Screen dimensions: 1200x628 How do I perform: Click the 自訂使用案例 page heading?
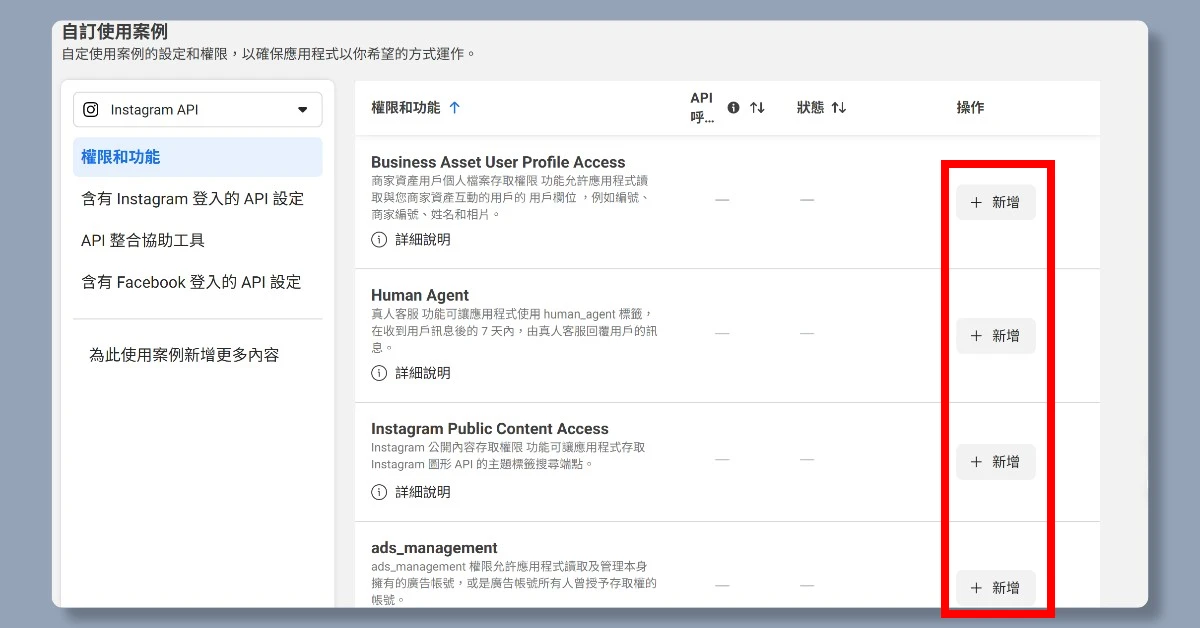(x=115, y=31)
